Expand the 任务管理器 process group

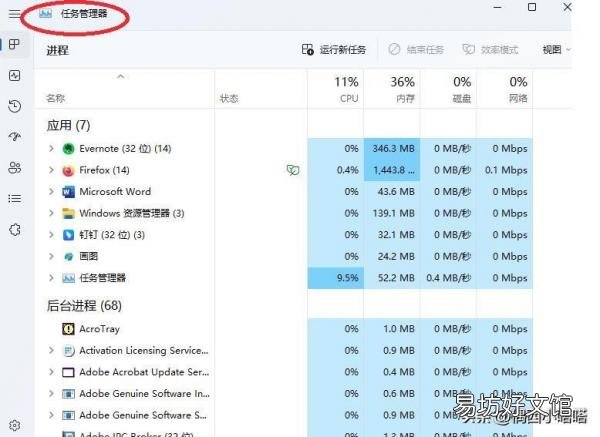pos(51,278)
